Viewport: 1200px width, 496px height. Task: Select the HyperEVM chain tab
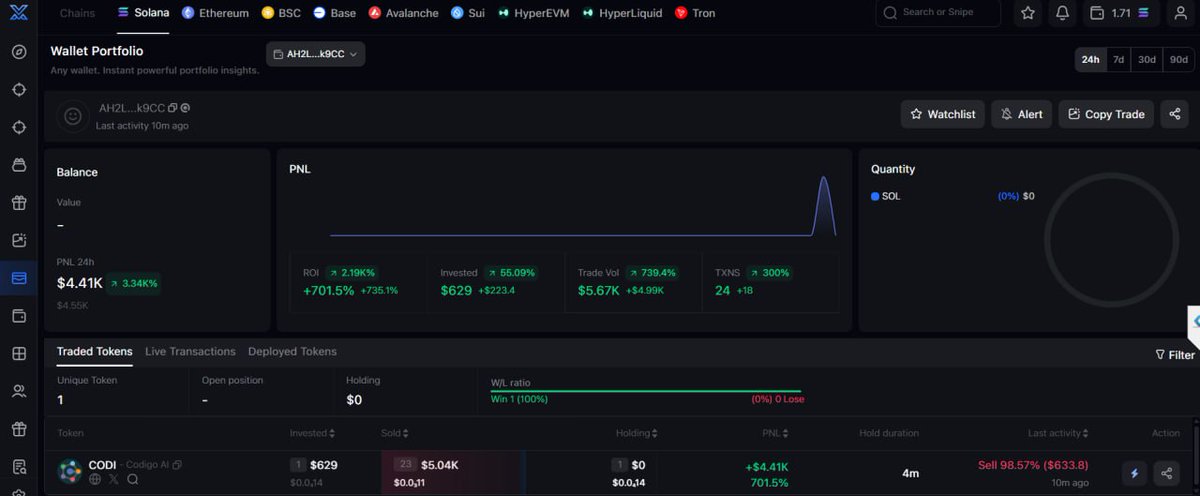[x=533, y=13]
